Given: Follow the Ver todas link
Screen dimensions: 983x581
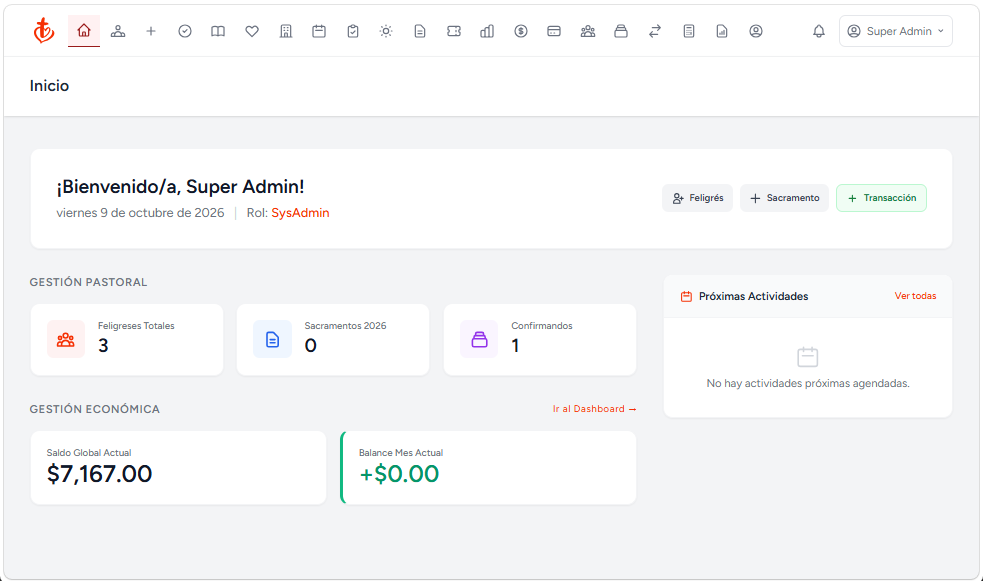Looking at the screenshot, I should tap(915, 296).
